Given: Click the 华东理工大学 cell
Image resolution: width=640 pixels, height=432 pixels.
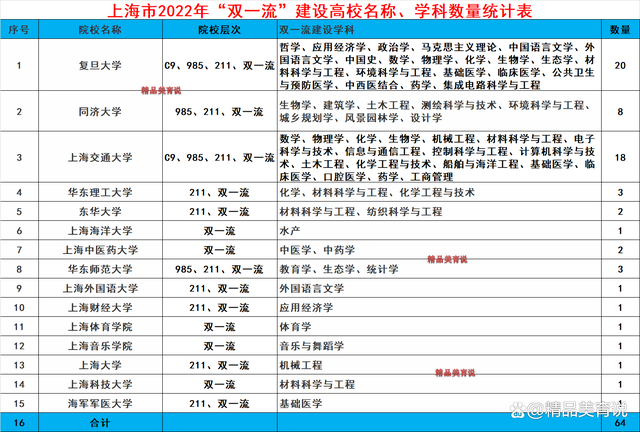Looking at the screenshot, I should point(100,192).
